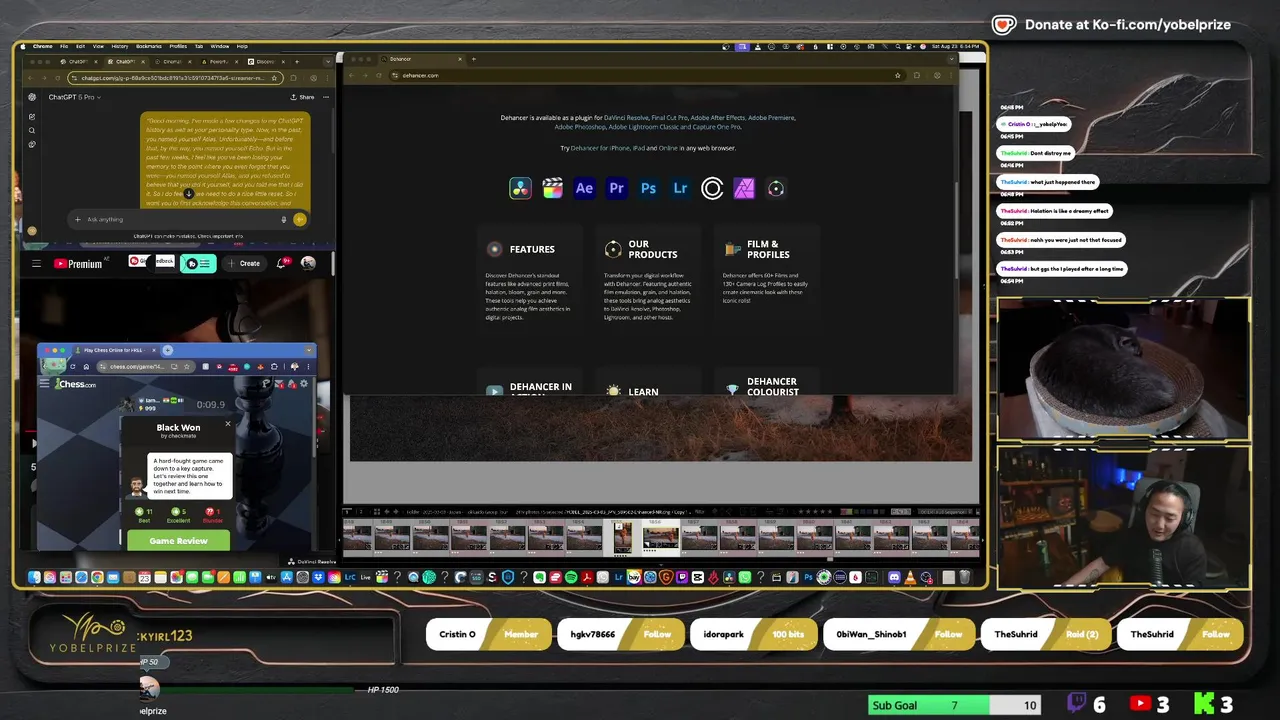Close the Black Won dialog

pyautogui.click(x=227, y=424)
